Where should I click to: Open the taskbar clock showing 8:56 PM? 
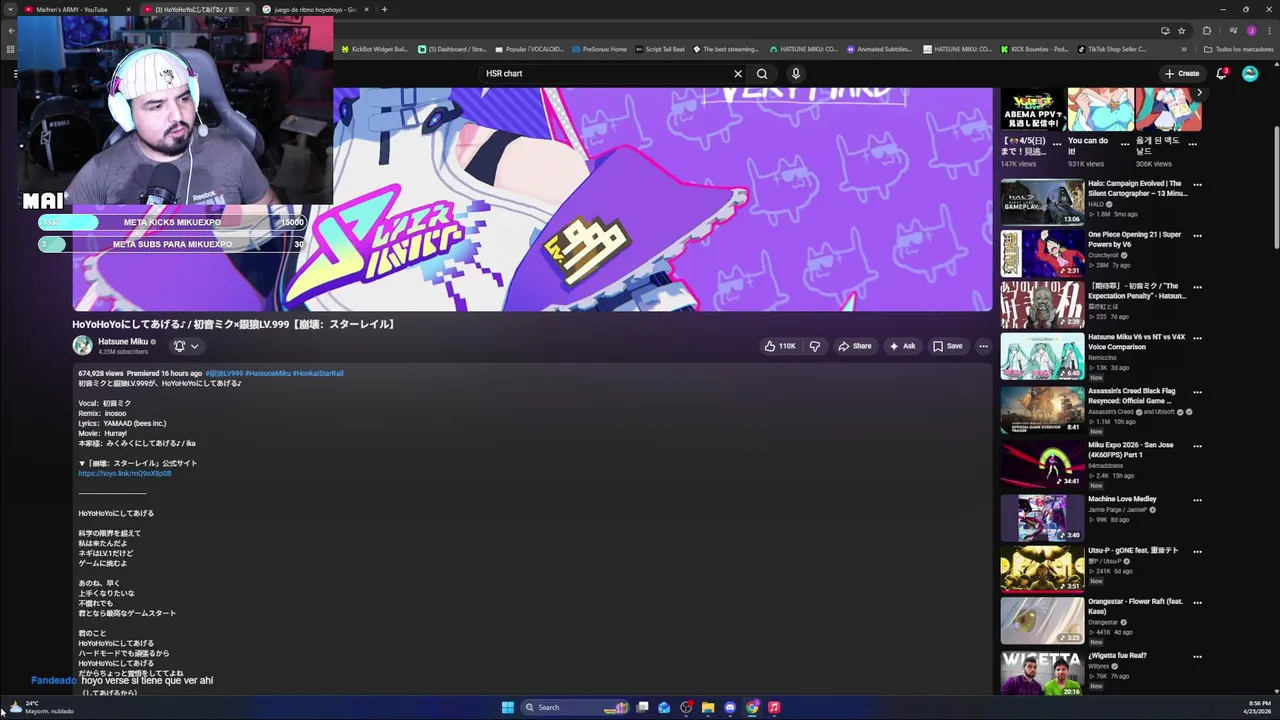coord(1257,707)
